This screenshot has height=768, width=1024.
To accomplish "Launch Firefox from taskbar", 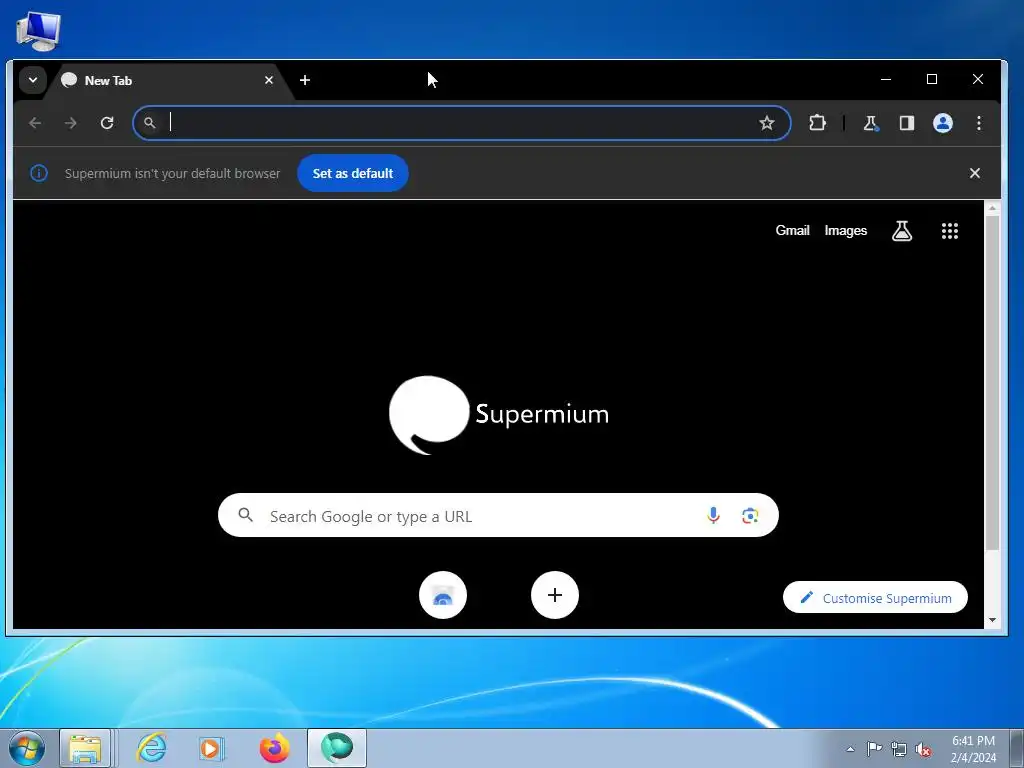I will click(x=274, y=748).
